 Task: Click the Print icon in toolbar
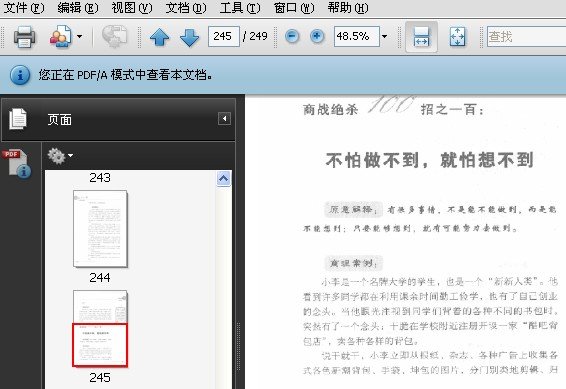coord(24,36)
